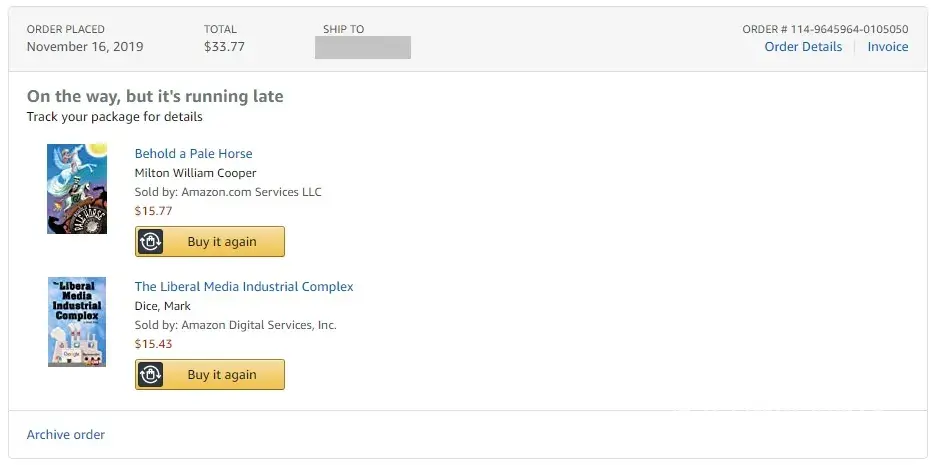Image resolution: width=934 pixels, height=465 pixels.
Task: Select the Archive order link
Action: [x=66, y=435]
